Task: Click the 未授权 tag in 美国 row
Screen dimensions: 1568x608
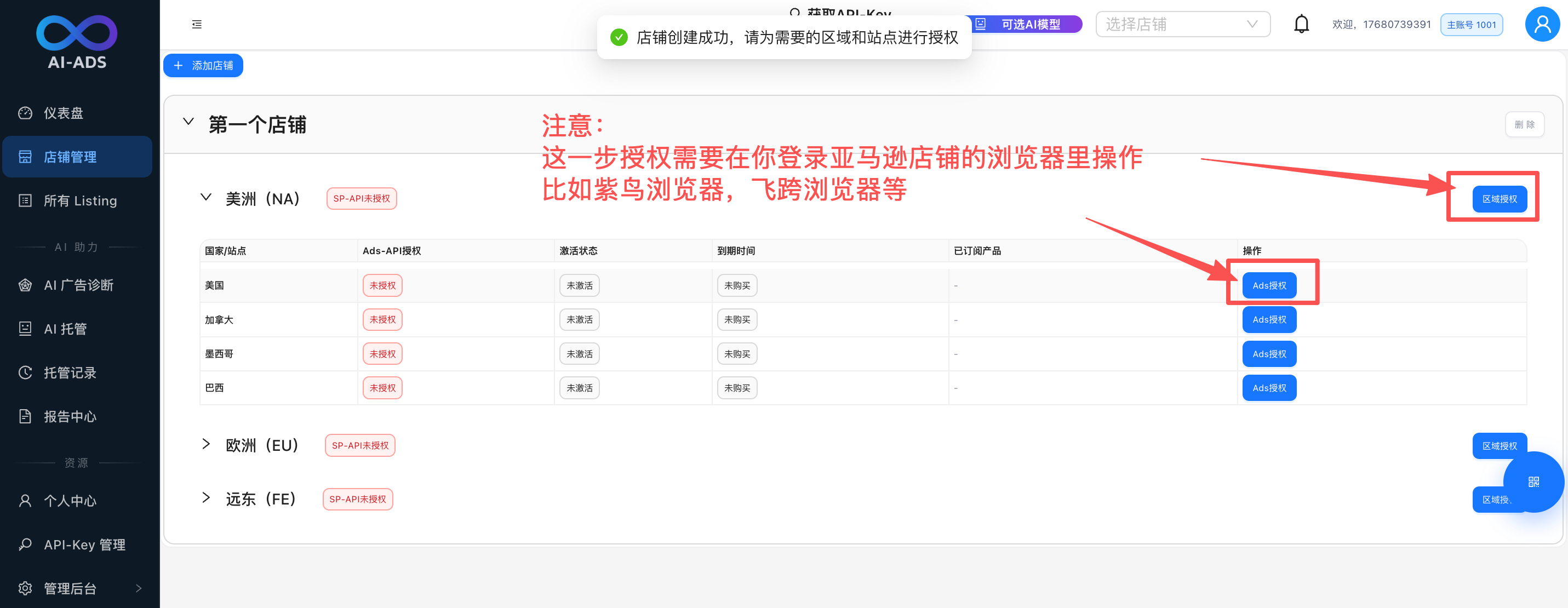Action: (382, 285)
